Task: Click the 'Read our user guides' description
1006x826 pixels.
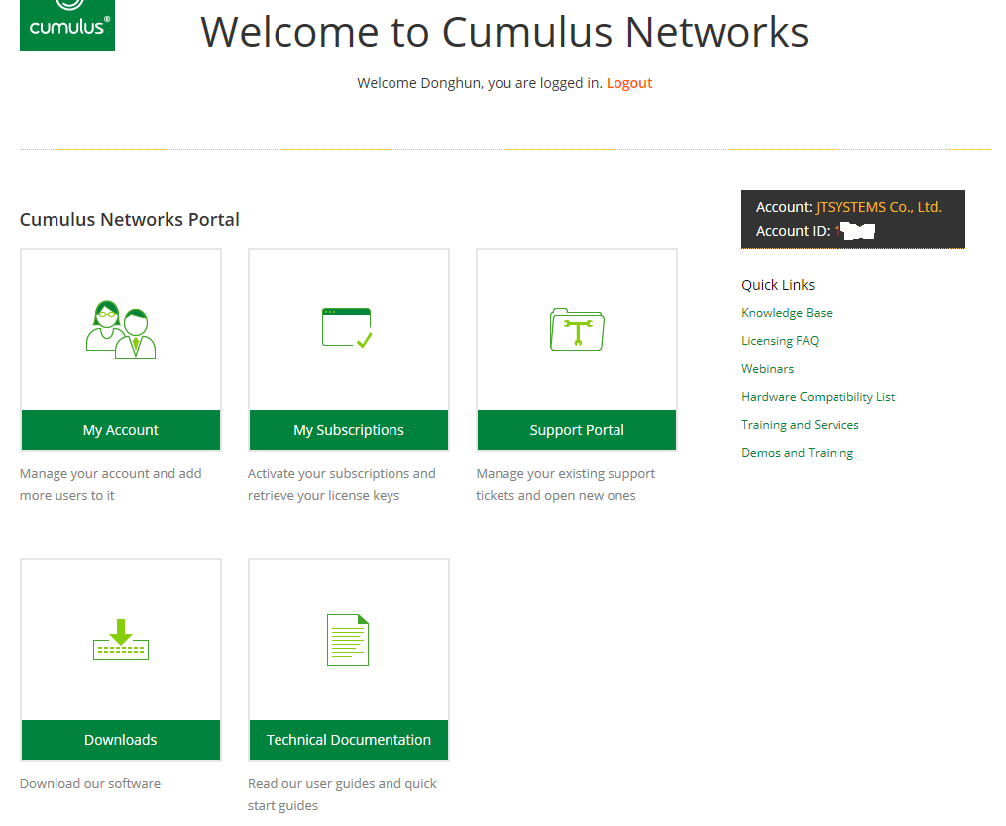Action: coord(342,795)
